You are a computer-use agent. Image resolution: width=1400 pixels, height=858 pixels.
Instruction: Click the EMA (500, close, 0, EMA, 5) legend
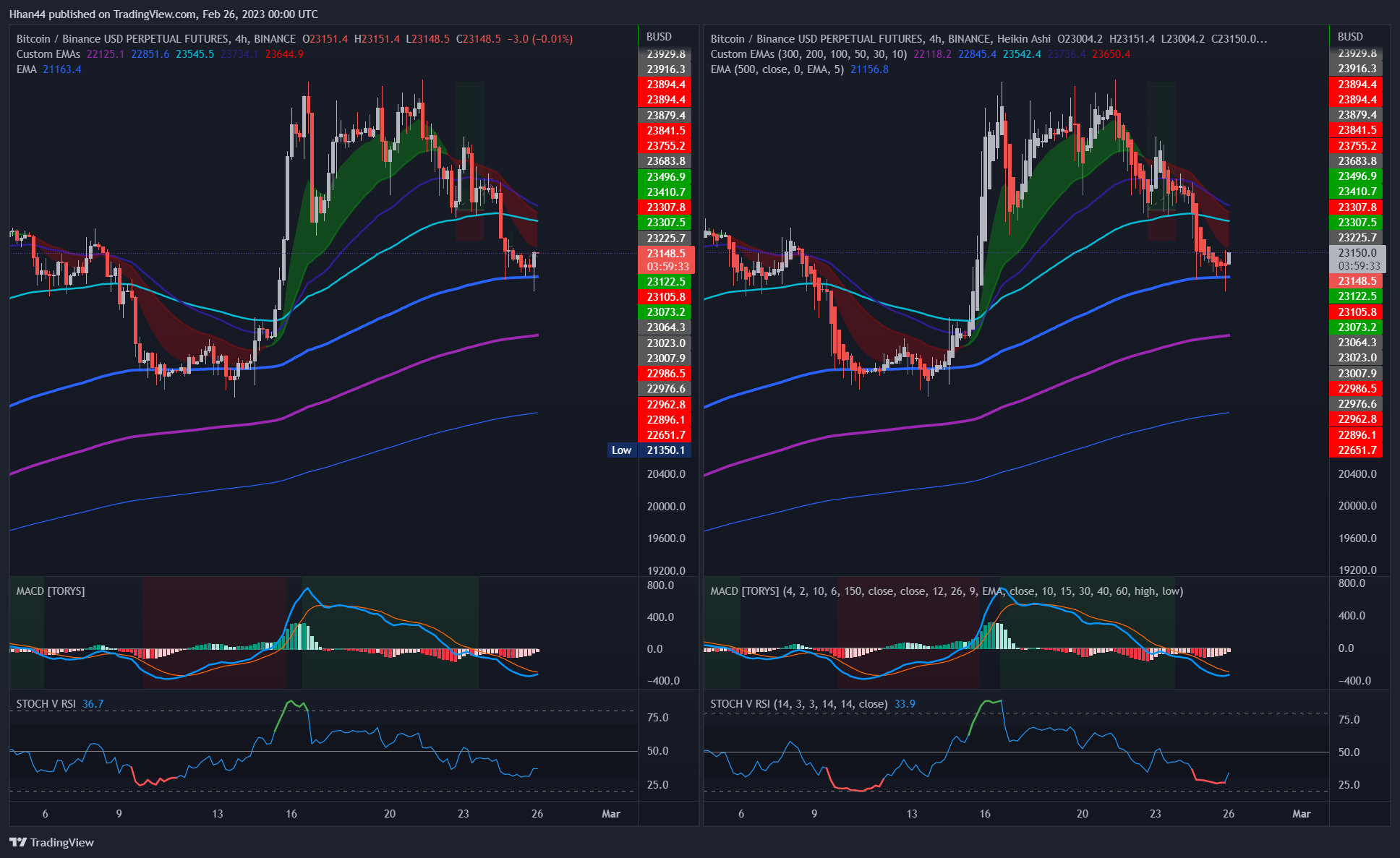click(777, 69)
